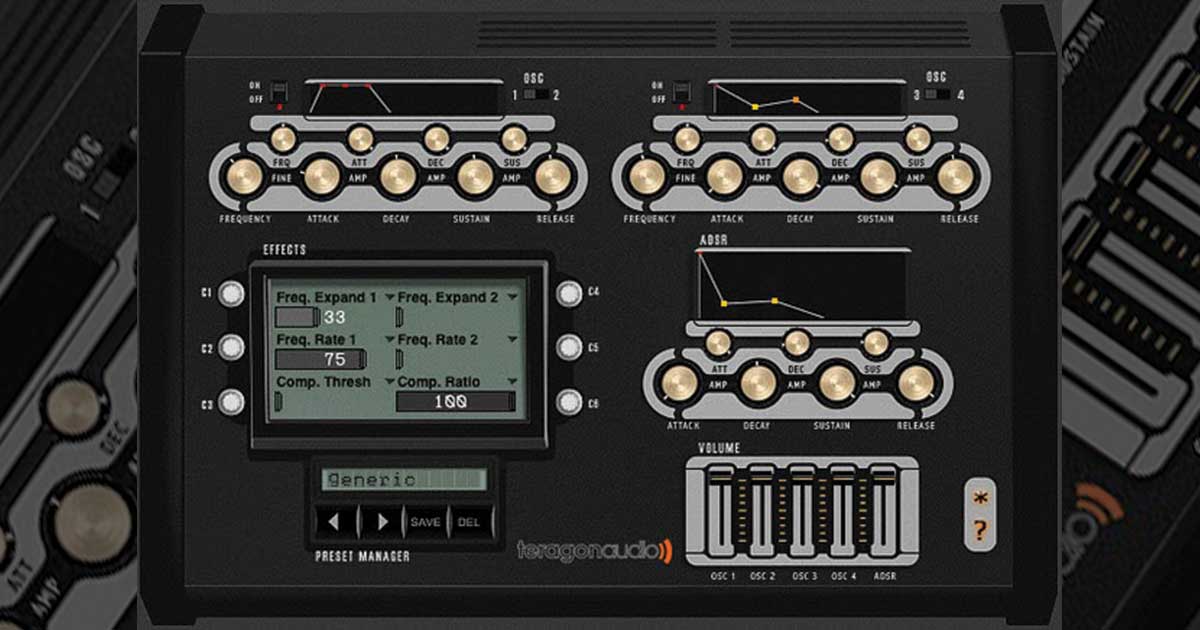1200x630 pixels.
Task: Click the C2 effects button
Action: coord(232,347)
